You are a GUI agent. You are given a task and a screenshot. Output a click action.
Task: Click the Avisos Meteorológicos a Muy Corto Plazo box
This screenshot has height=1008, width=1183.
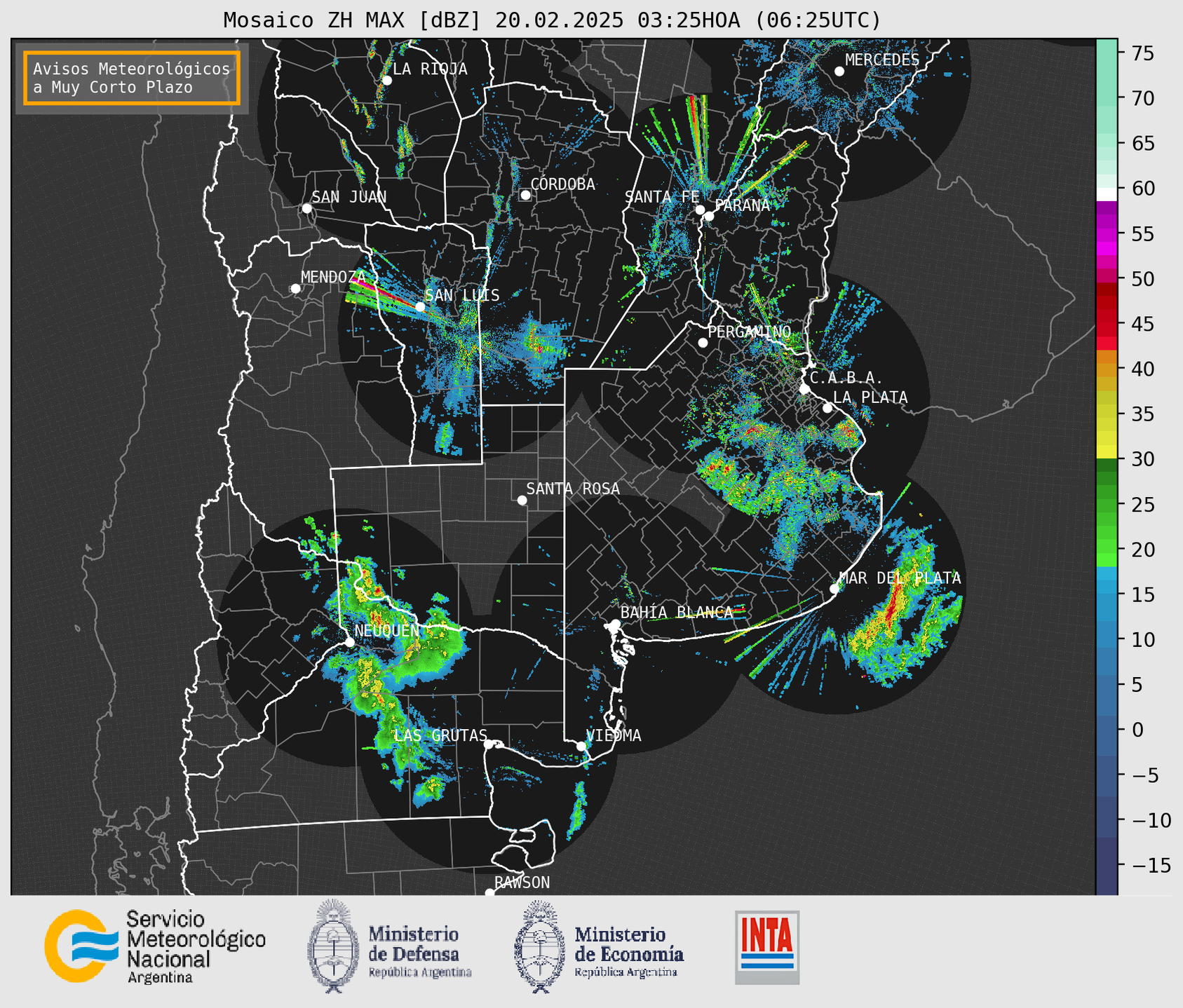132,78
